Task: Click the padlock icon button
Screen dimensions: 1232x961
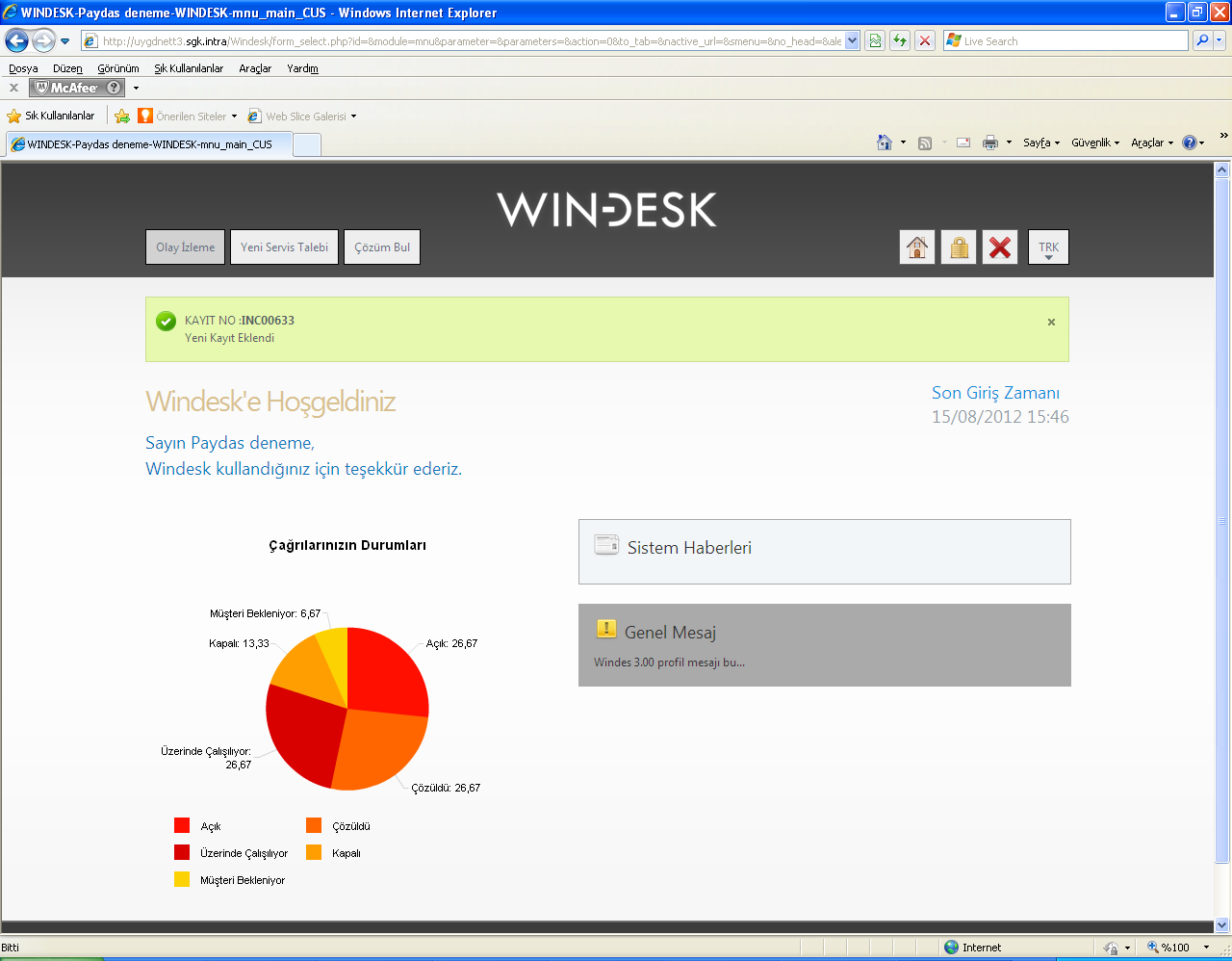Action: pos(959,247)
